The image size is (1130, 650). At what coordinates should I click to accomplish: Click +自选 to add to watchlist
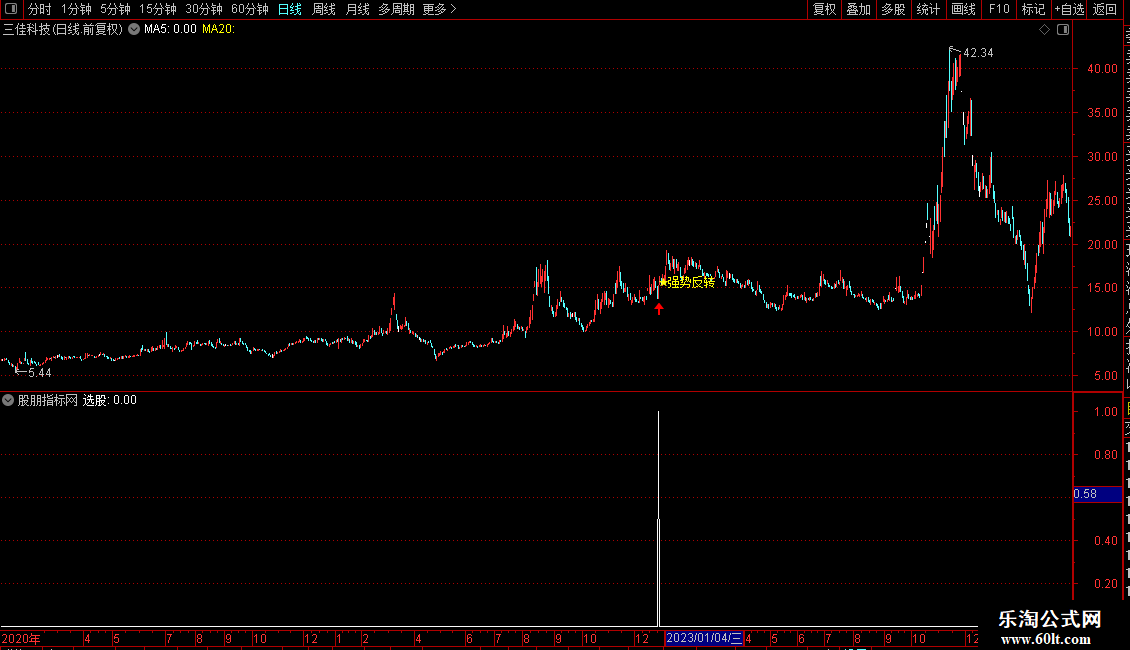(x=1069, y=9)
